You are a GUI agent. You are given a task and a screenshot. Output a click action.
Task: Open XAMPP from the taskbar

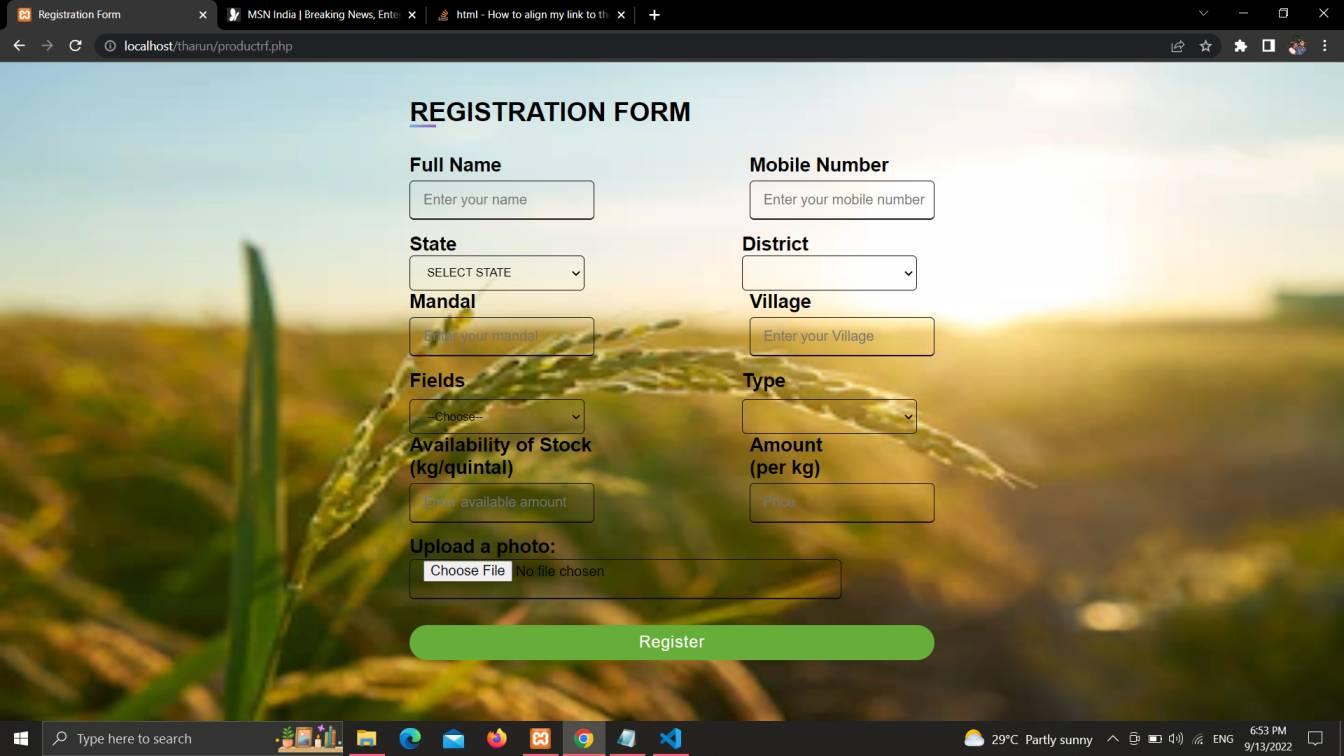point(540,739)
